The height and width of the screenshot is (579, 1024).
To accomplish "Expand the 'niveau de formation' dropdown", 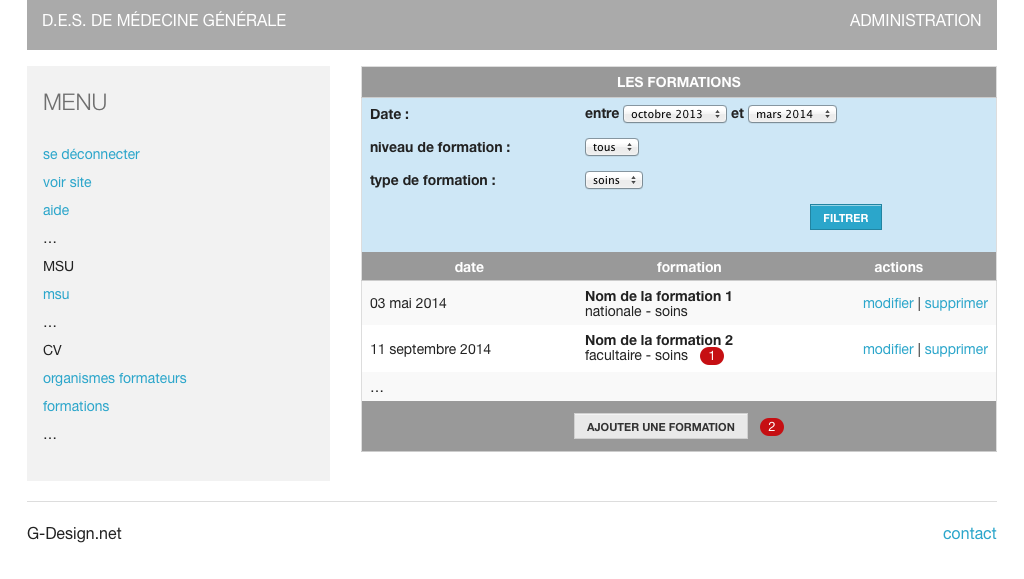I will point(611,147).
